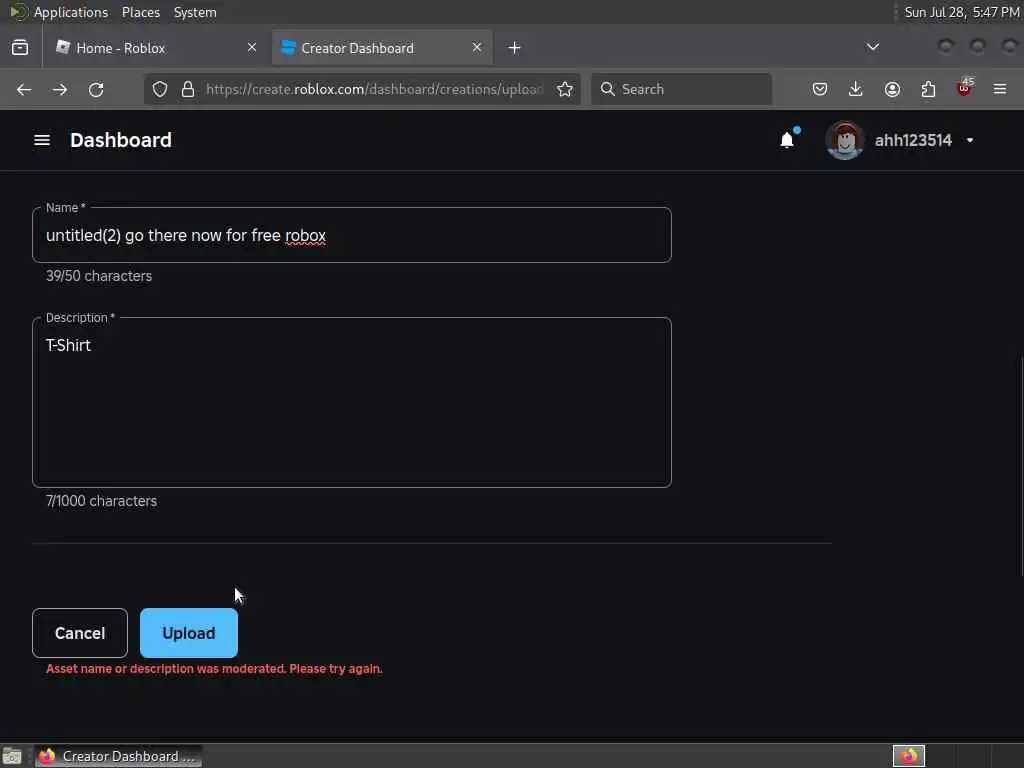Reload the current page
This screenshot has width=1024, height=768.
[96, 89]
